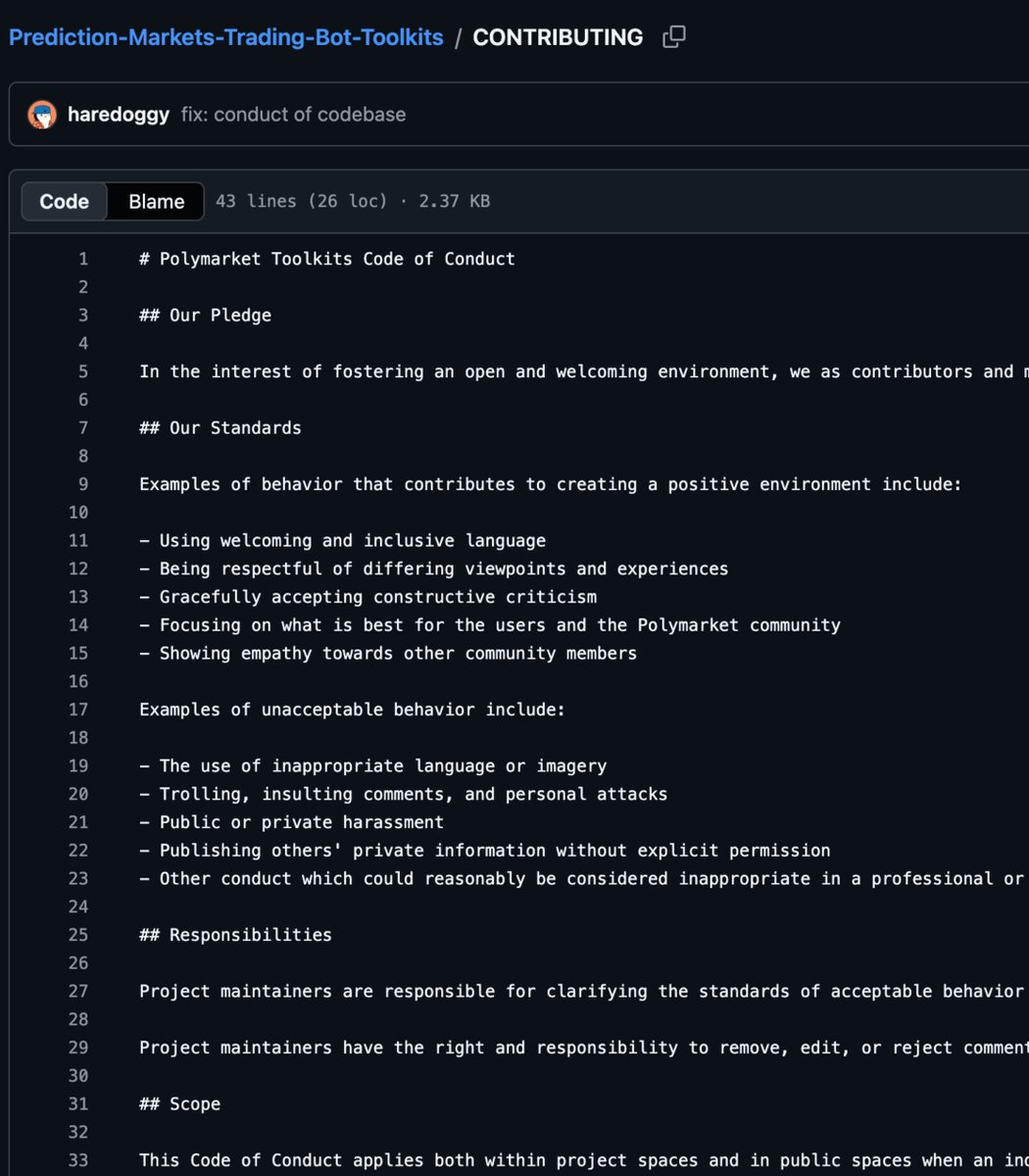The image size is (1029, 1176).
Task: Select line number 9
Action: point(83,484)
